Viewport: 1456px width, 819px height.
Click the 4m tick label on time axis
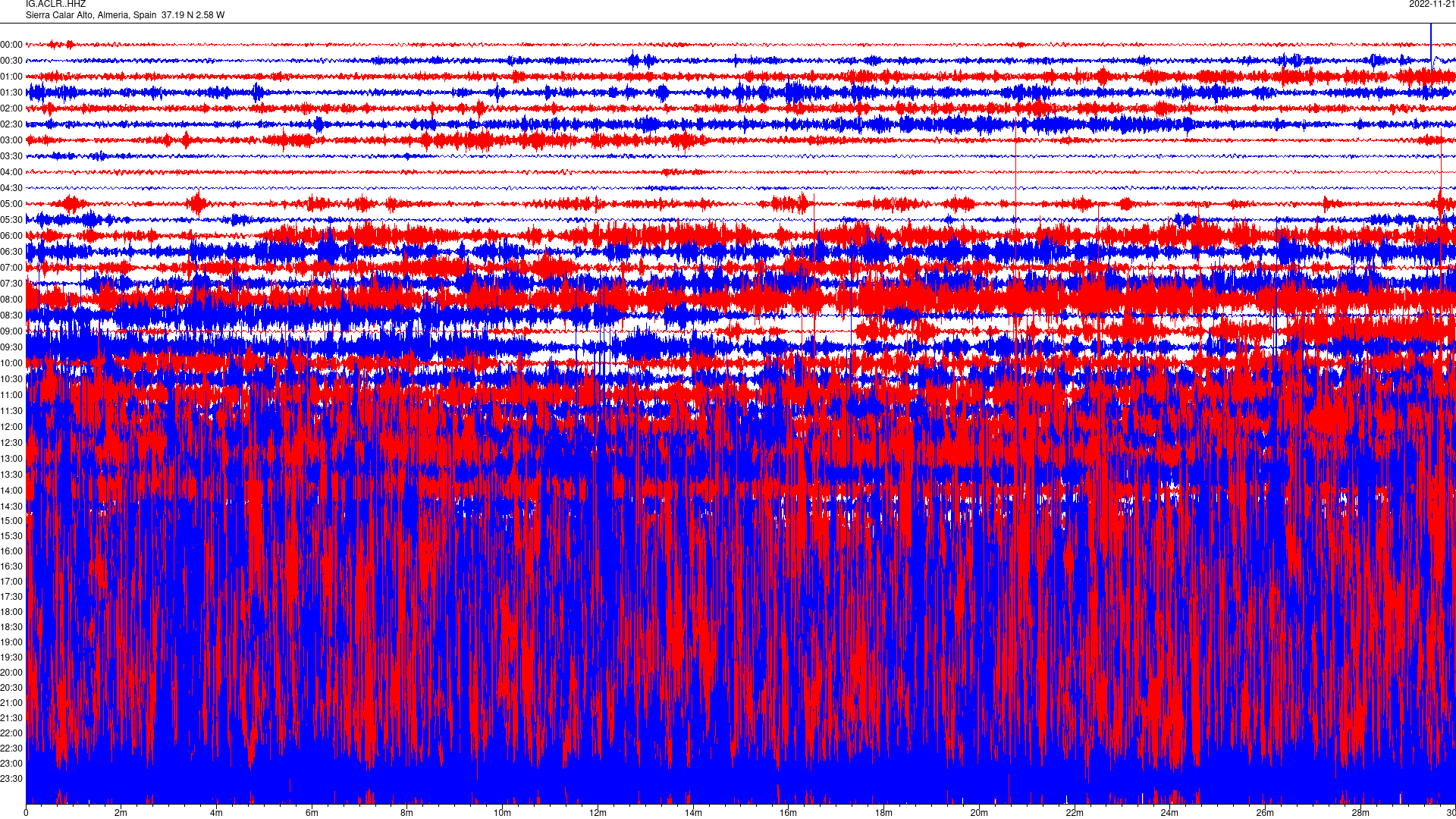pos(216,813)
